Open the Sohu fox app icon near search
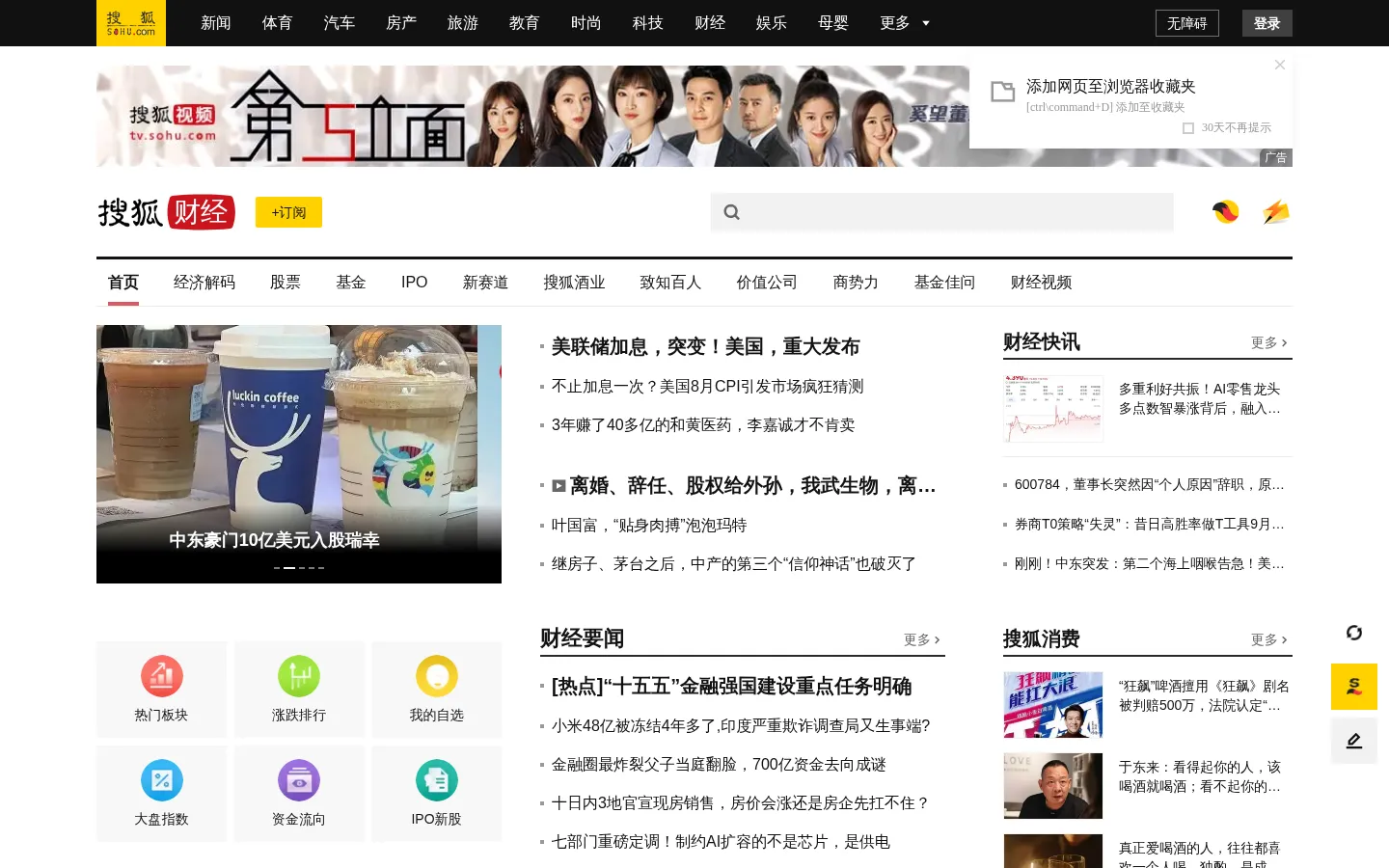This screenshot has width=1389, height=868. point(1226,211)
